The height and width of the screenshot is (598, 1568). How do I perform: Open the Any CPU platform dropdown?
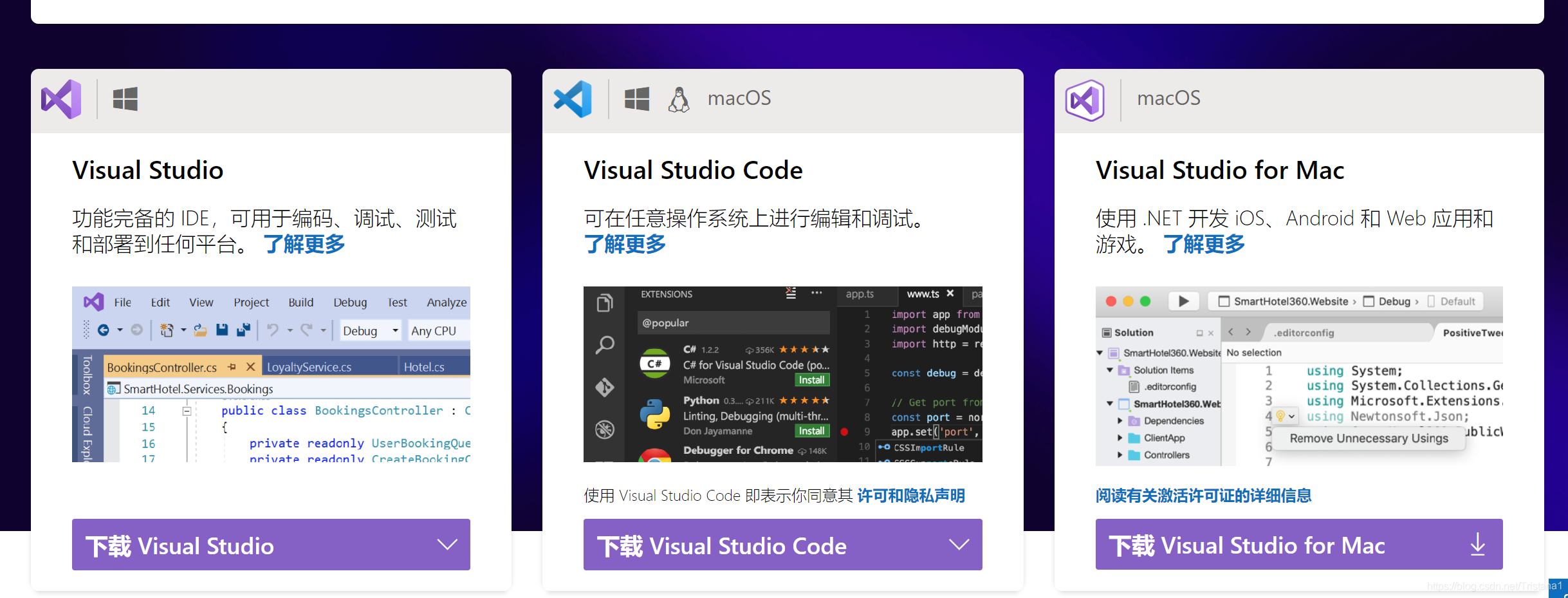click(439, 331)
